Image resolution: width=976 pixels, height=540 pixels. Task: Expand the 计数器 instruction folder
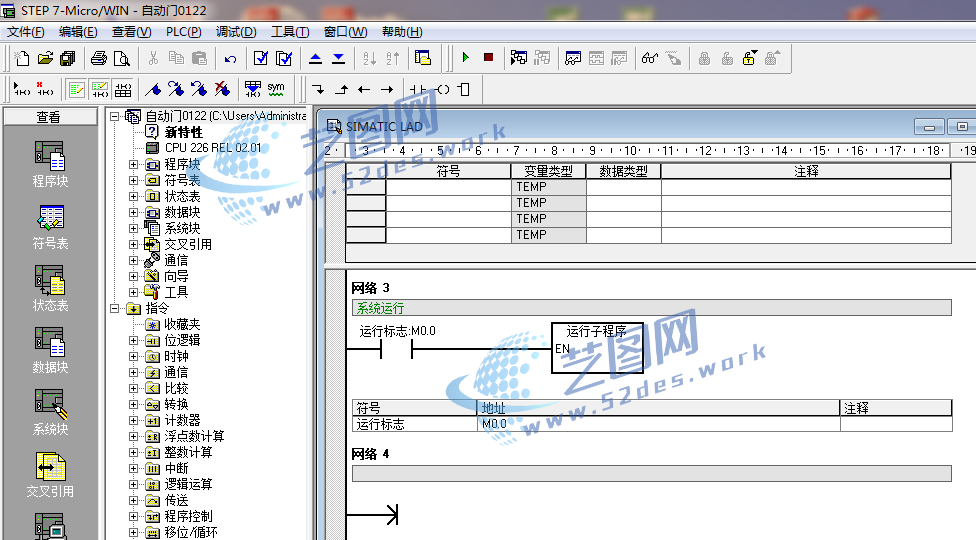(133, 421)
